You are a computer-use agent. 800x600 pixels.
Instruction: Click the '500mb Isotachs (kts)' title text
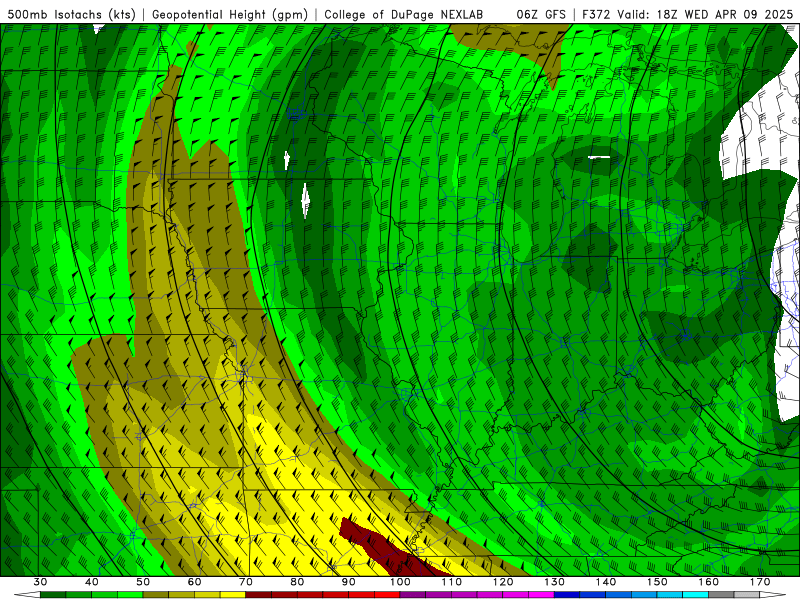(x=72, y=14)
